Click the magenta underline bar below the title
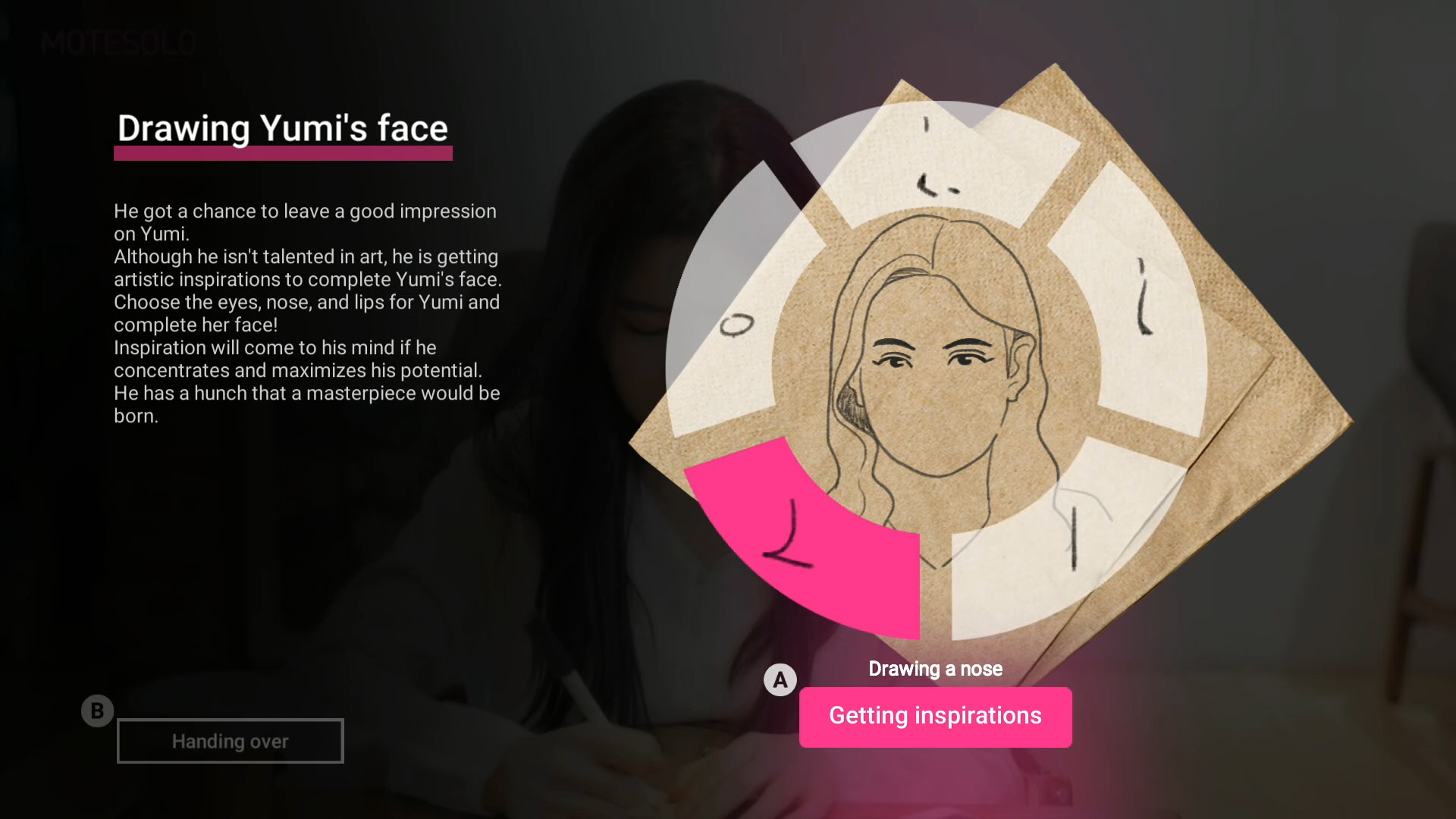1456x819 pixels. [x=283, y=153]
